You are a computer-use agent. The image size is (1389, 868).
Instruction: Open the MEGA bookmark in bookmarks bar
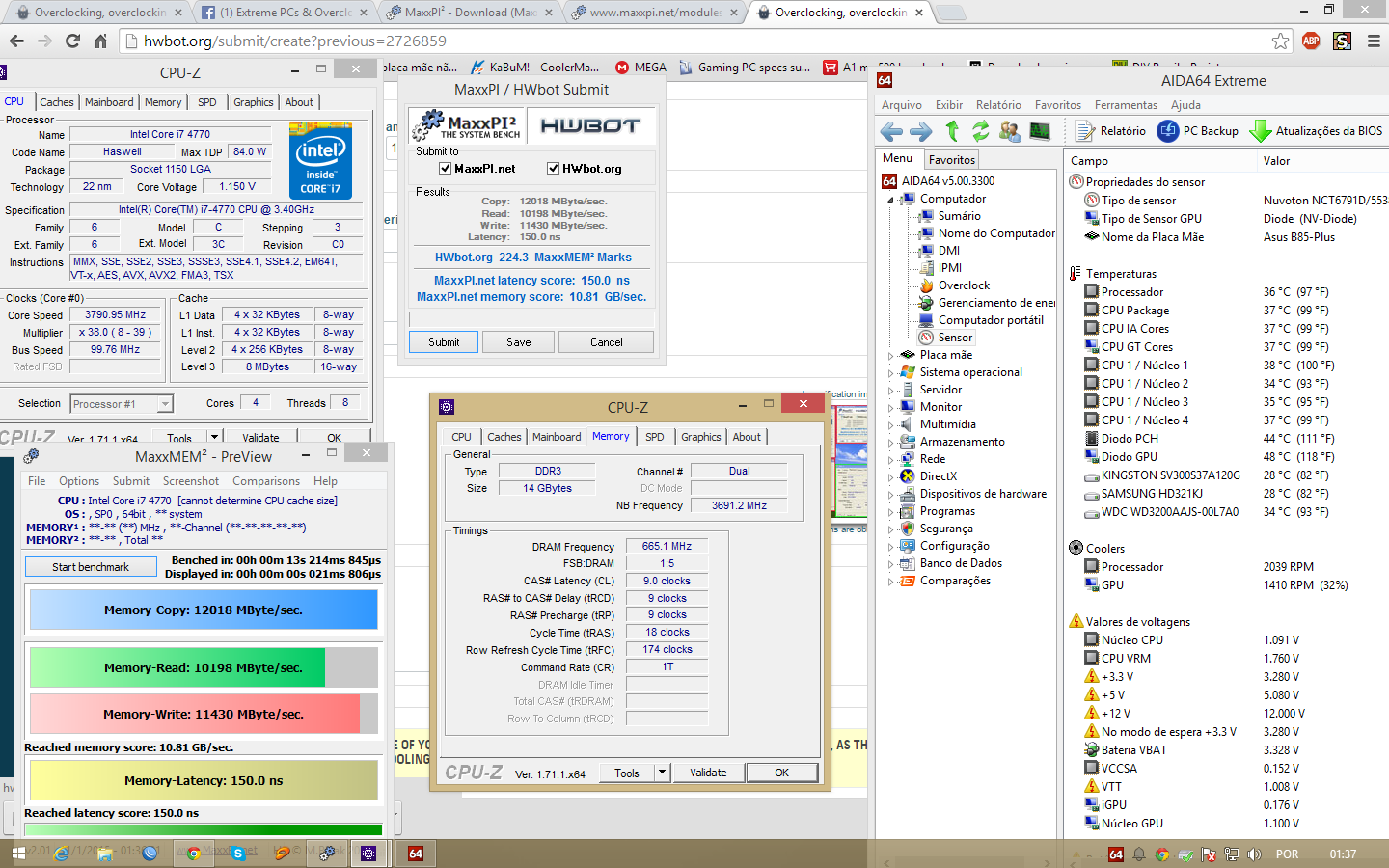click(640, 68)
